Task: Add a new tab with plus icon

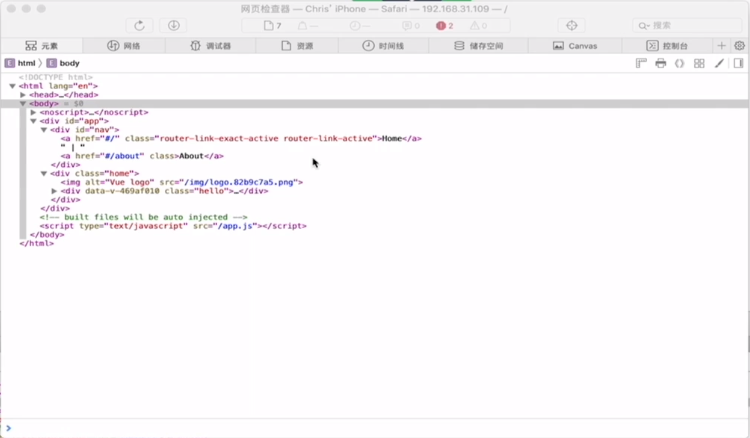Action: (x=721, y=46)
